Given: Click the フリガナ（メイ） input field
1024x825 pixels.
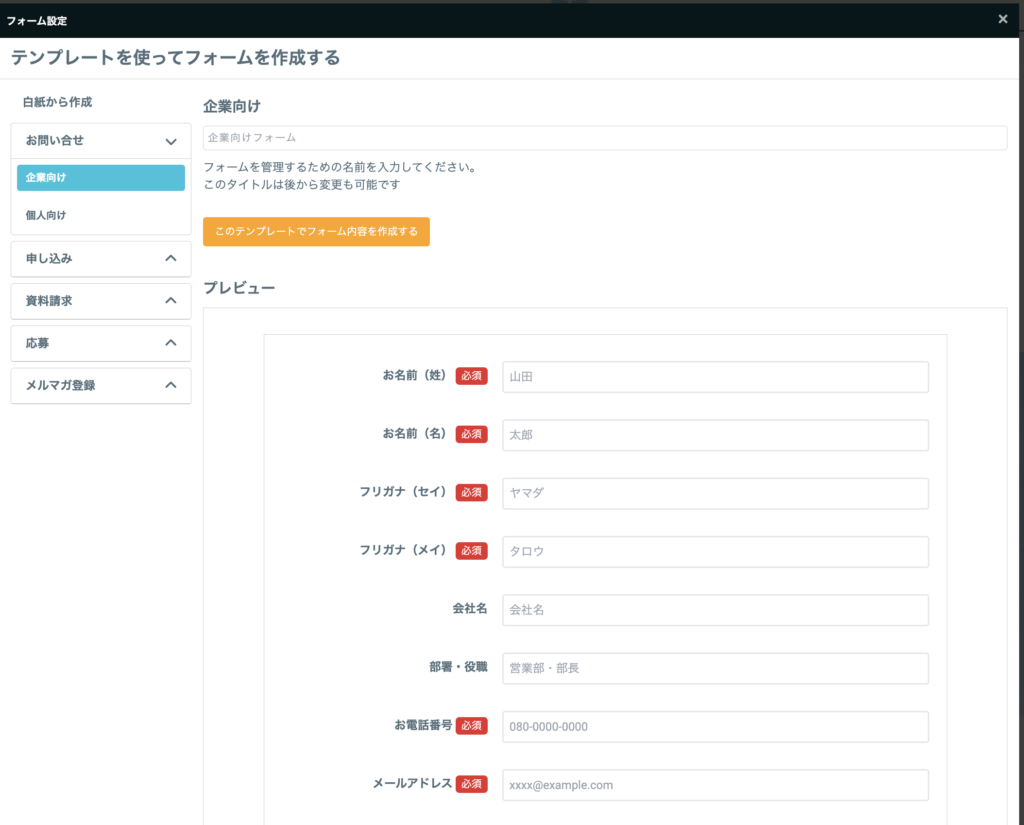Looking at the screenshot, I should pos(715,551).
